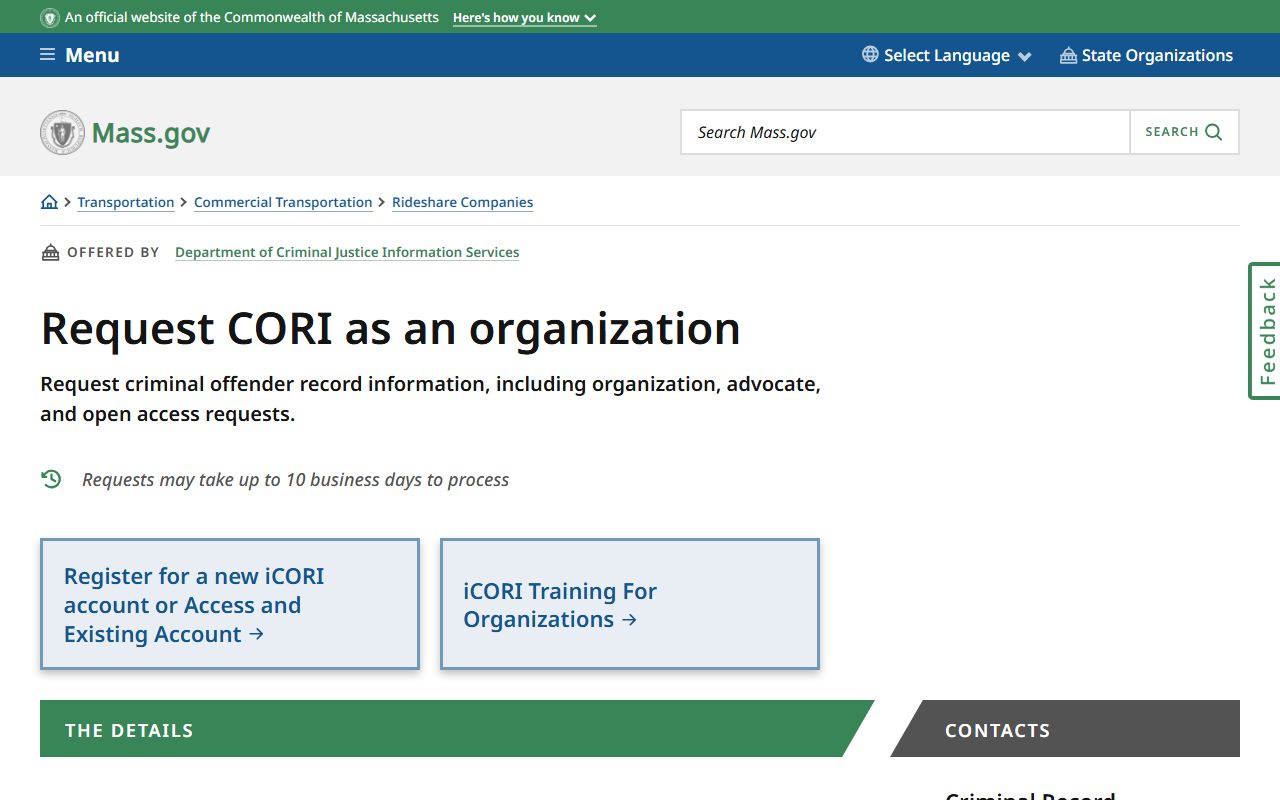Click the search magnifier icon
The height and width of the screenshot is (800, 1280).
tap(1214, 132)
